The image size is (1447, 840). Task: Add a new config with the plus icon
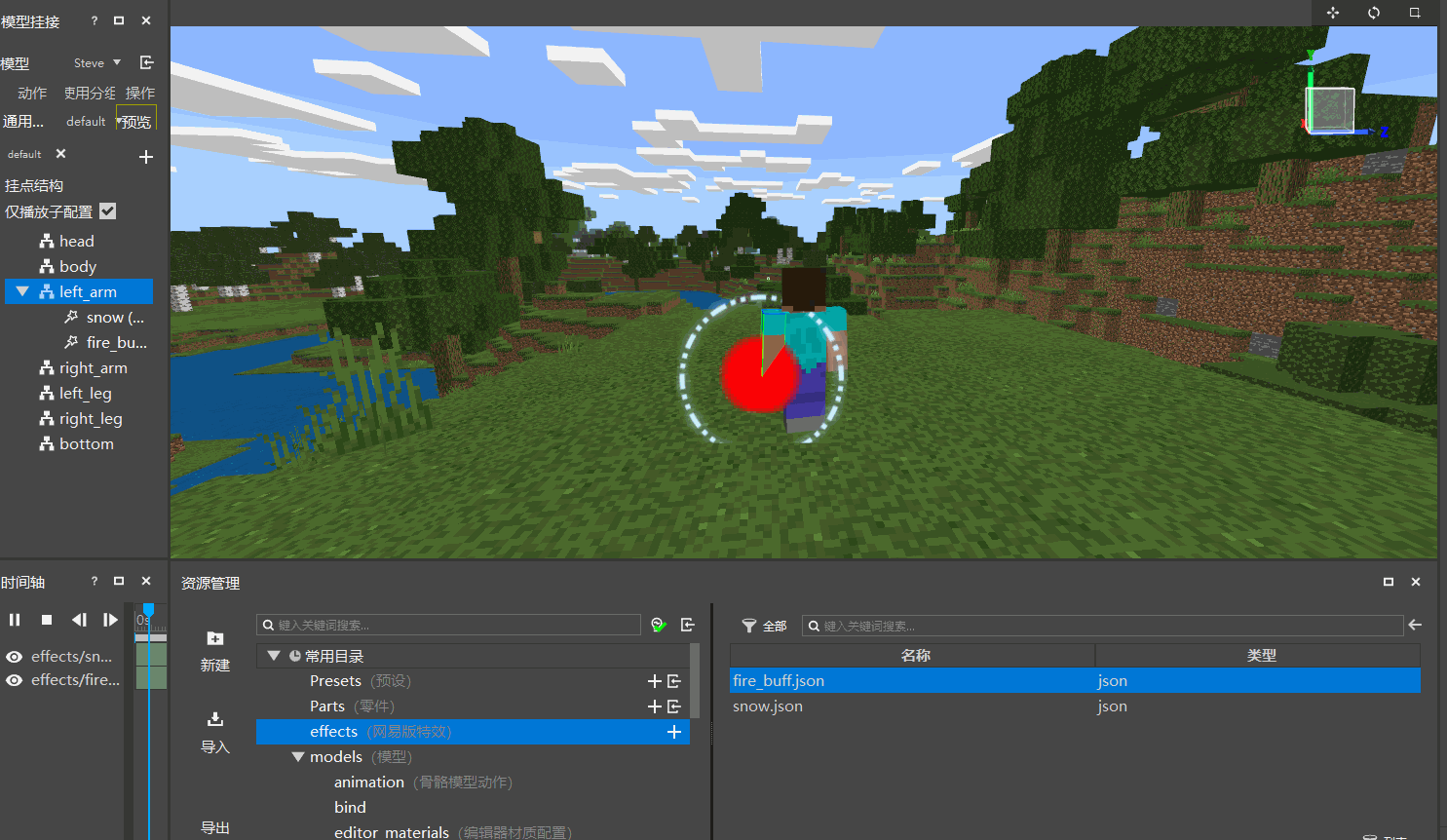click(x=146, y=157)
